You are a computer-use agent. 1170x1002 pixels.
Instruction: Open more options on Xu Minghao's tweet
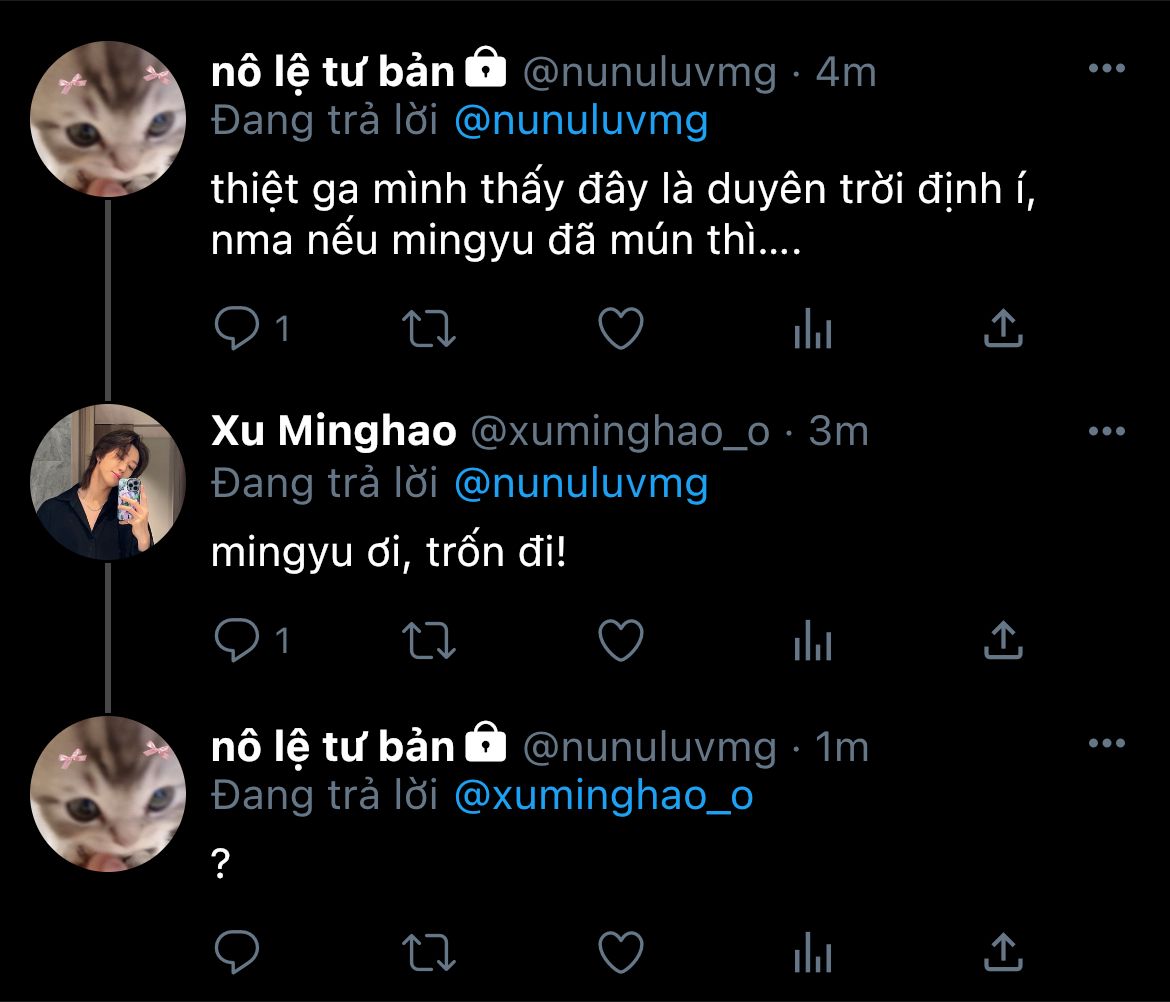[x=1106, y=431]
